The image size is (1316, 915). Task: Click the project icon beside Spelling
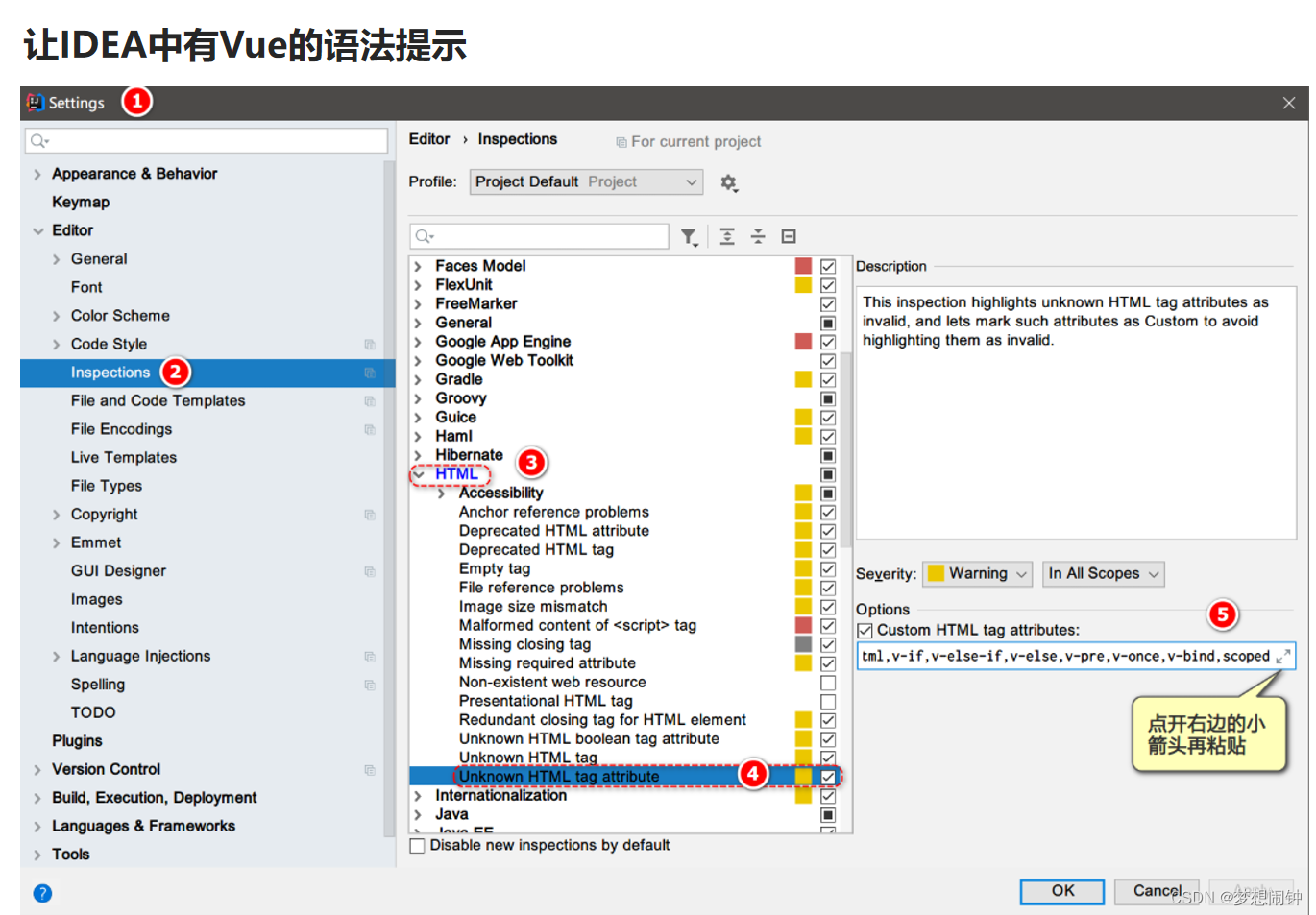coord(370,685)
